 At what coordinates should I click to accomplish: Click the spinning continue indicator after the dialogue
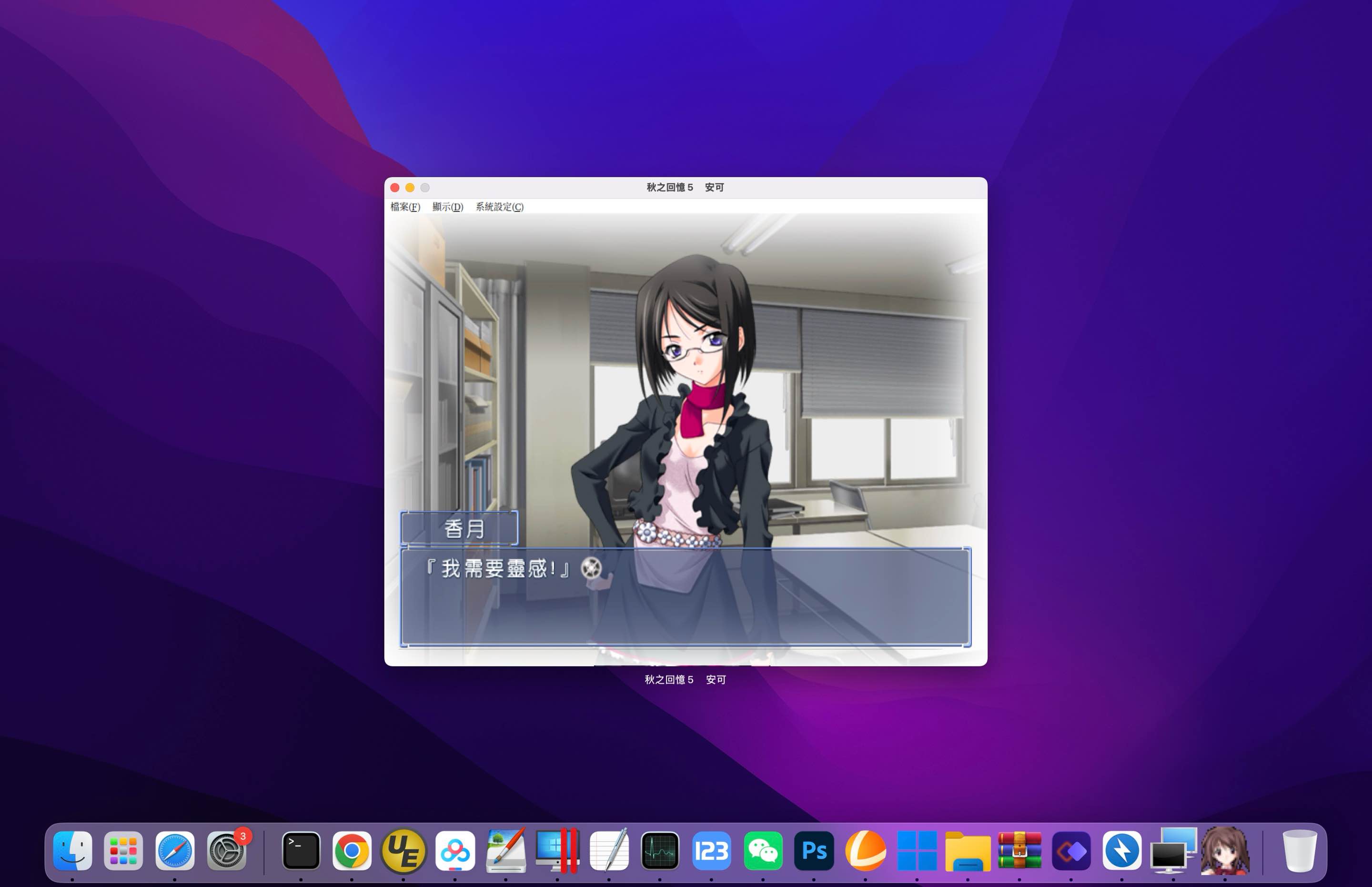[x=591, y=568]
